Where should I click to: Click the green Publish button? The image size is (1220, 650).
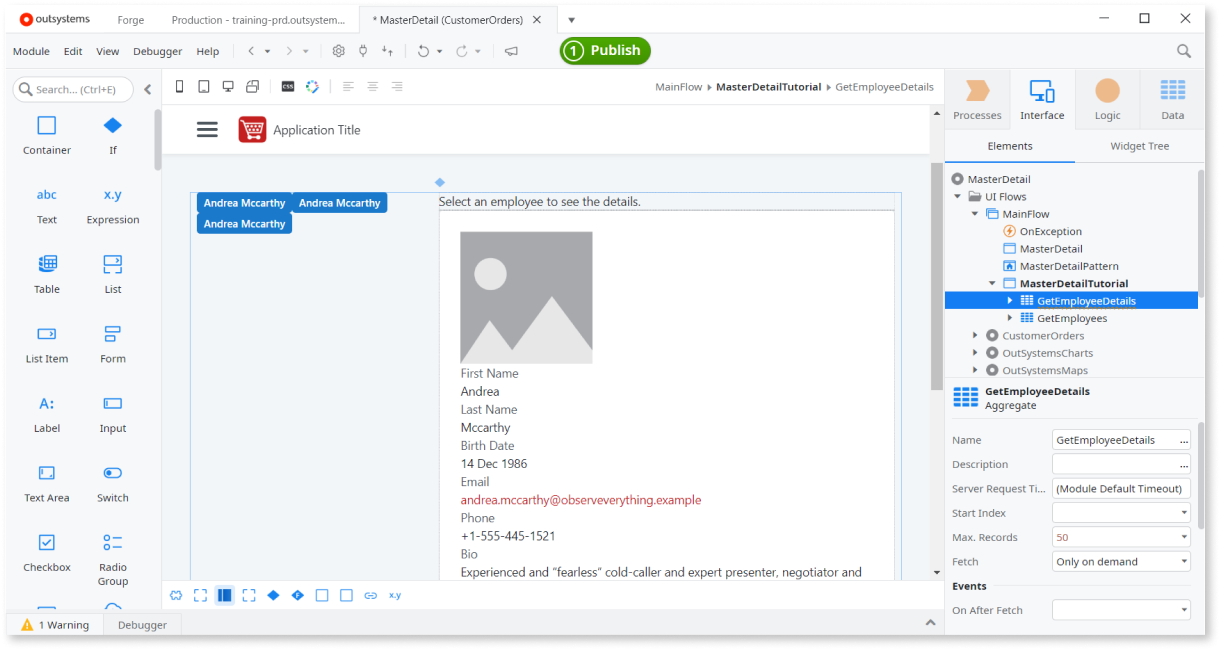tap(605, 51)
